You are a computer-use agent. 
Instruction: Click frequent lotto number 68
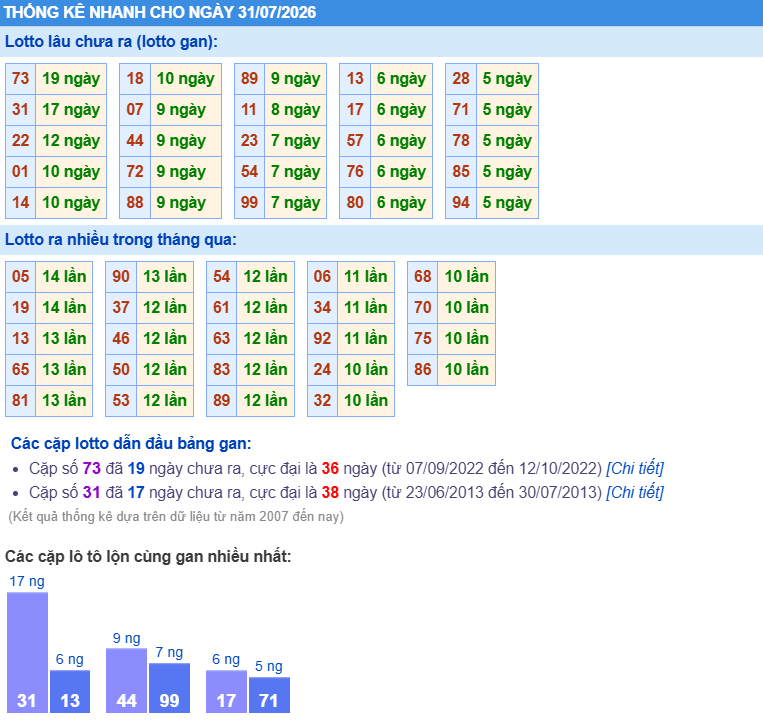click(423, 276)
